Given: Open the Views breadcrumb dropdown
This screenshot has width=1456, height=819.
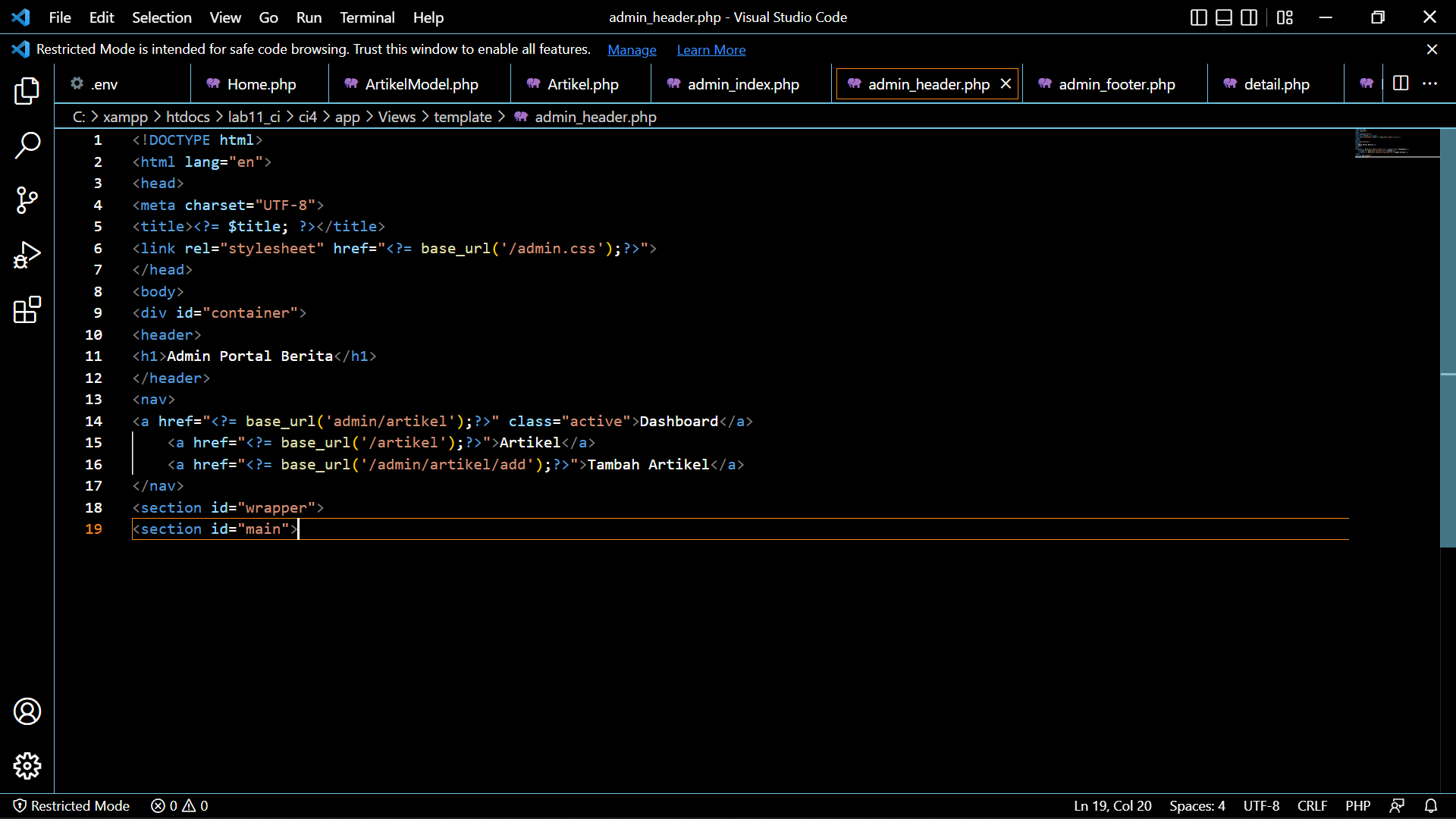Looking at the screenshot, I should pyautogui.click(x=397, y=117).
